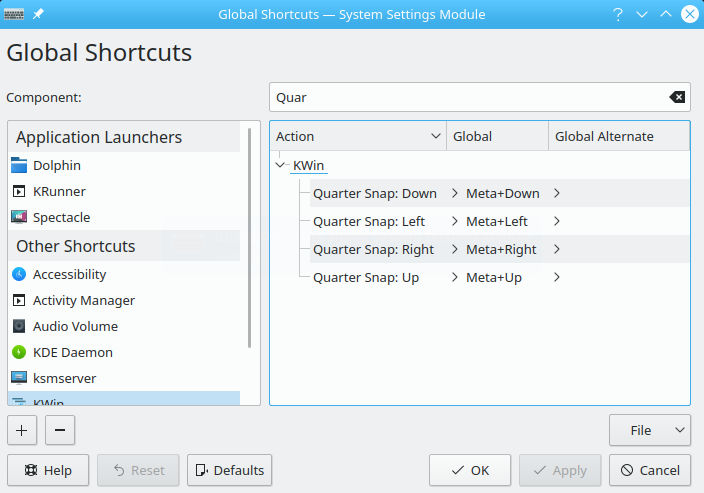
Task: Select the ksmserver component label
Action: coord(65,379)
